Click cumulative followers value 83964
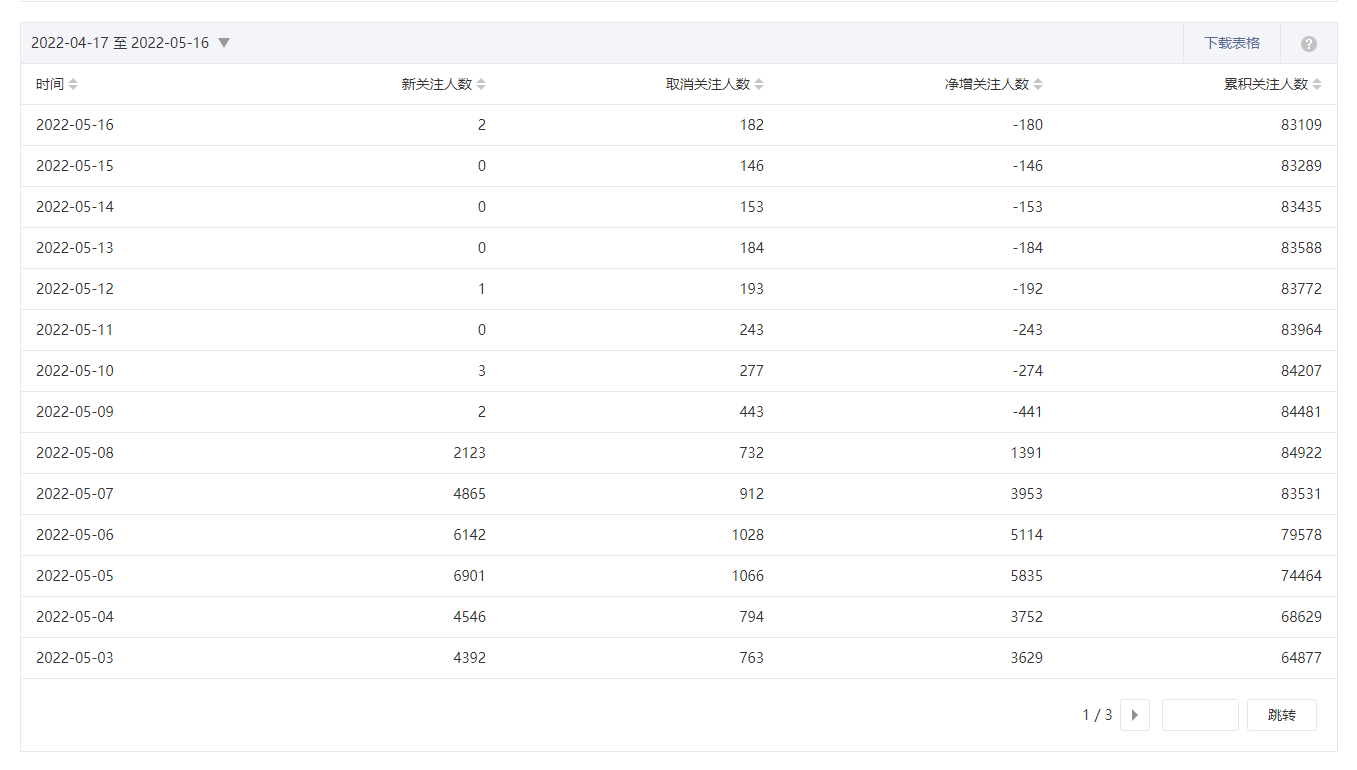Image resolution: width=1357 pixels, height=770 pixels. pos(1301,330)
